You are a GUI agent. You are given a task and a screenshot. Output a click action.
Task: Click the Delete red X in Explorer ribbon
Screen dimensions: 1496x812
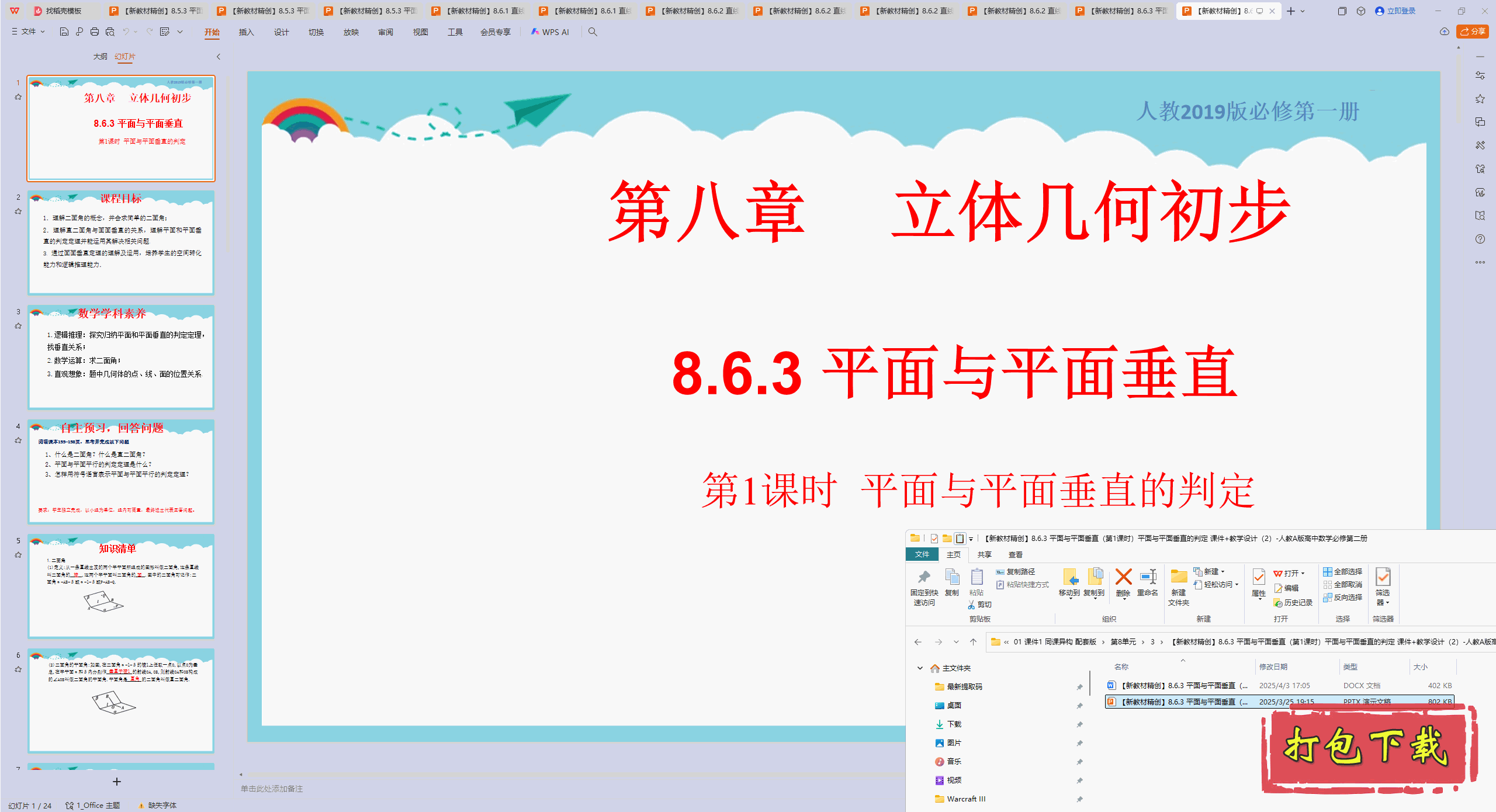click(1123, 577)
